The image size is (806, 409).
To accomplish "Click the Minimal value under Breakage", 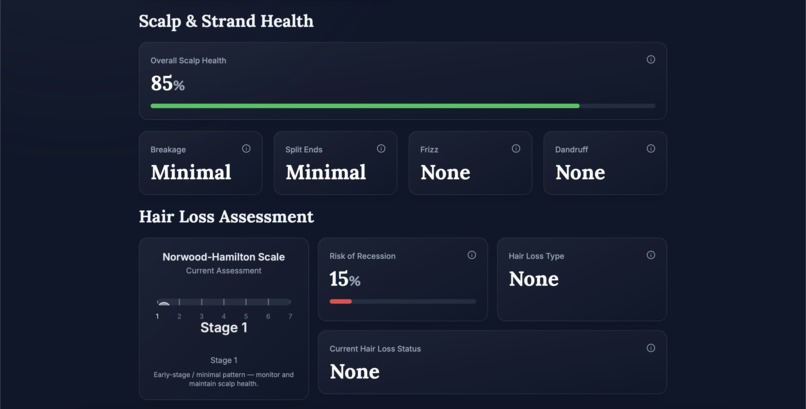I will [x=191, y=172].
